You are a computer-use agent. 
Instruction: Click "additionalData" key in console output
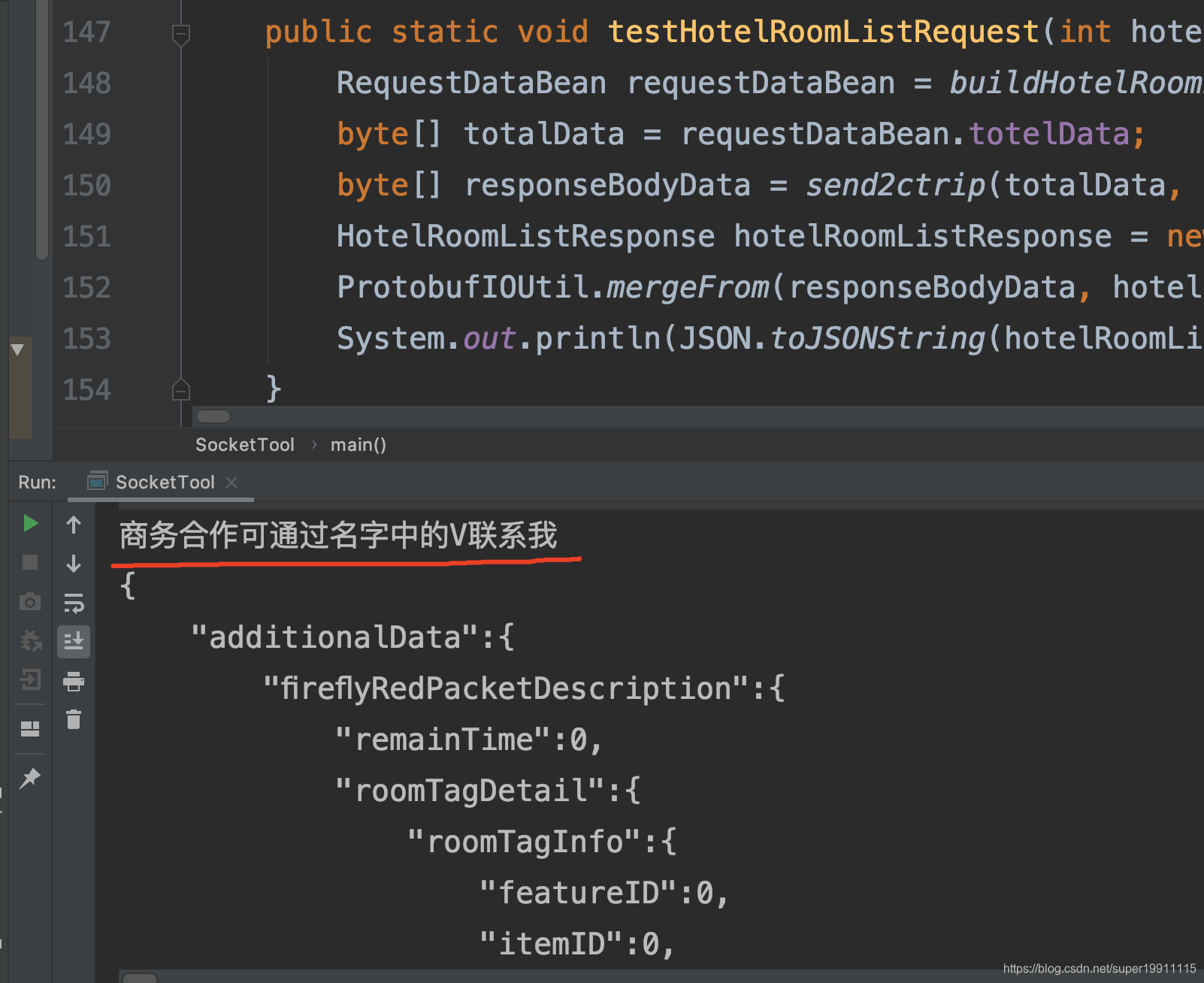coord(335,638)
